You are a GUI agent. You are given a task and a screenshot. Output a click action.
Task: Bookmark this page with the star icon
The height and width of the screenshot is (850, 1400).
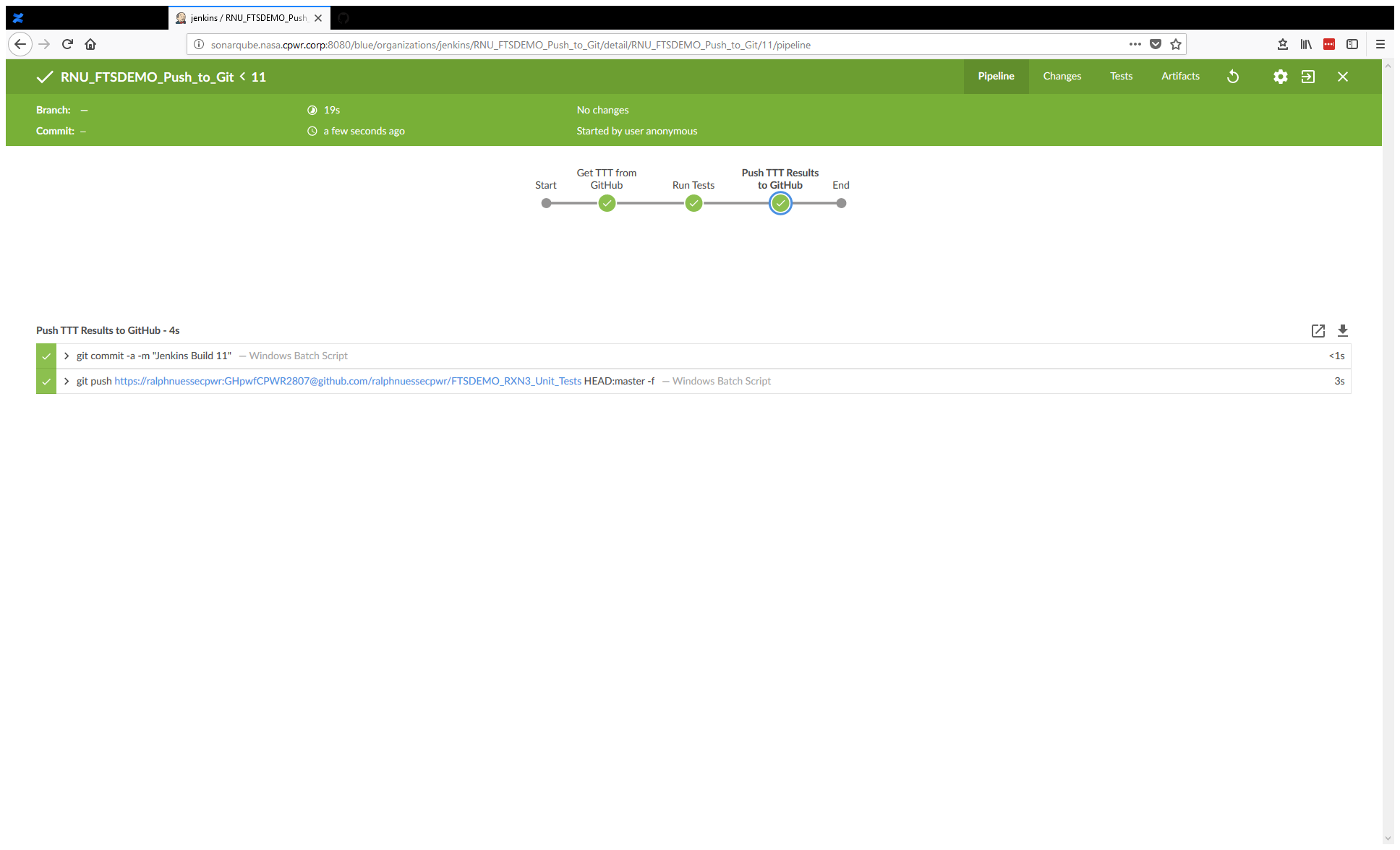1176,44
